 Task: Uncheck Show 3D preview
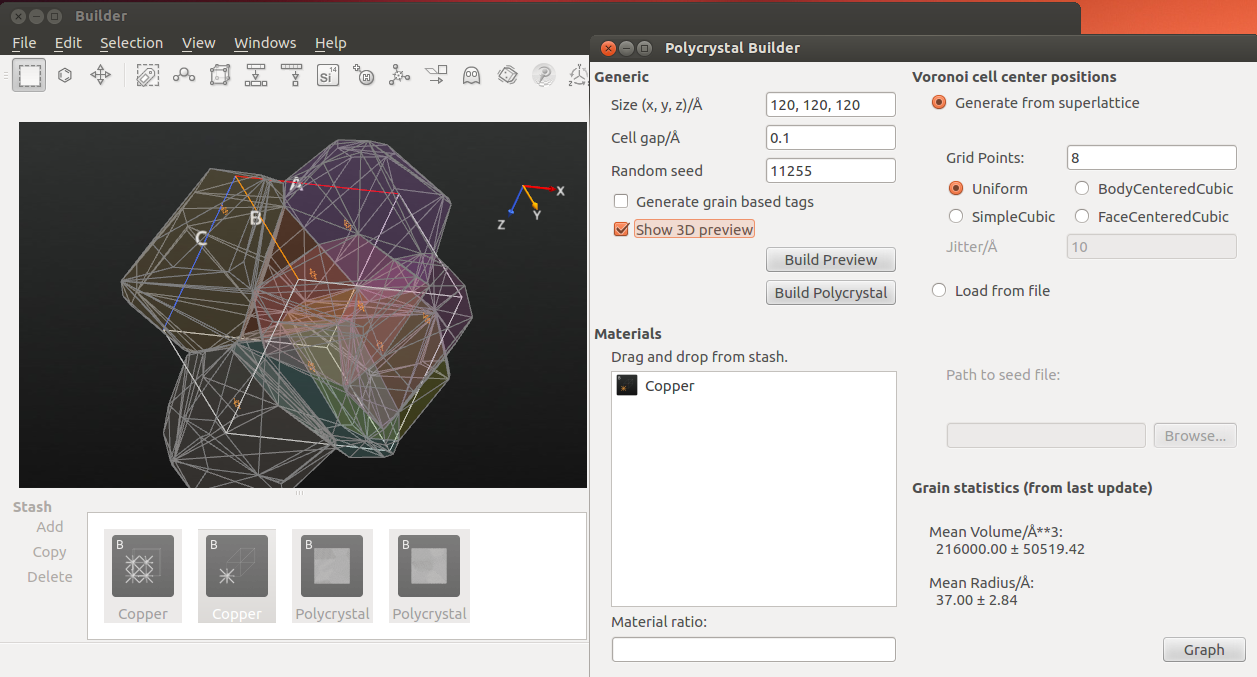pyautogui.click(x=621, y=229)
